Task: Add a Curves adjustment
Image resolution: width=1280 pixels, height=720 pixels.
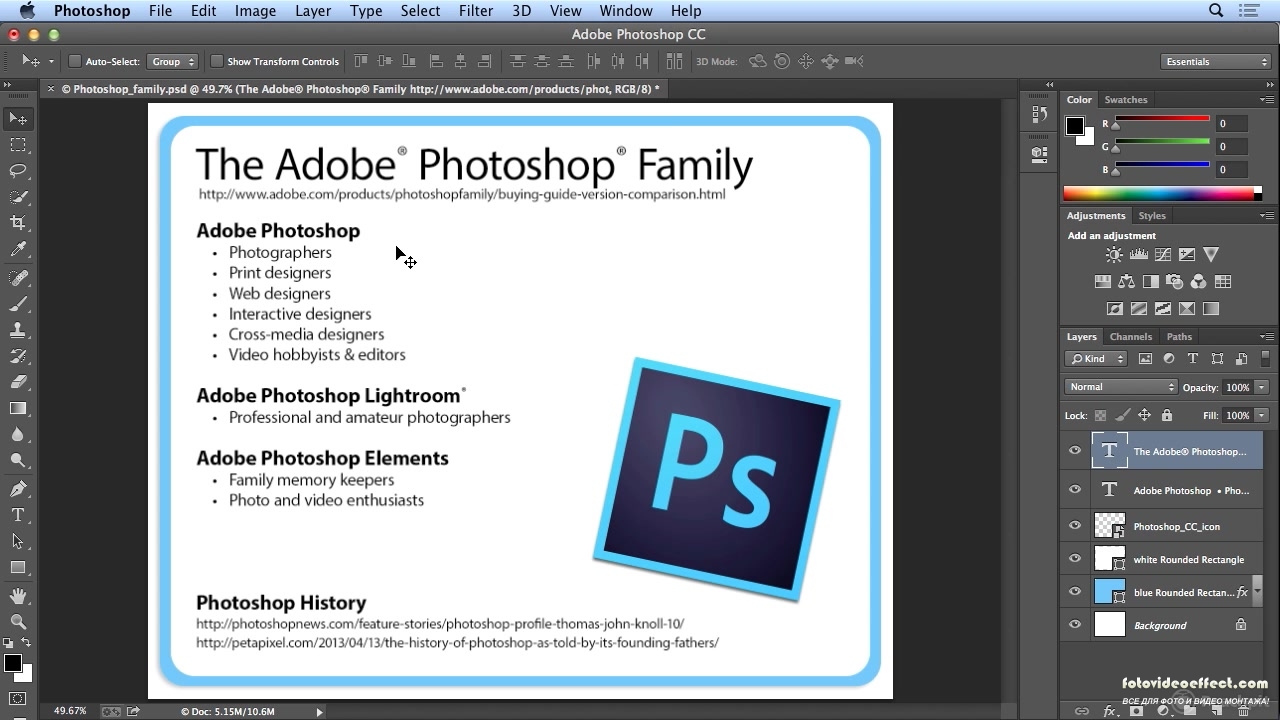Action: [x=1163, y=255]
